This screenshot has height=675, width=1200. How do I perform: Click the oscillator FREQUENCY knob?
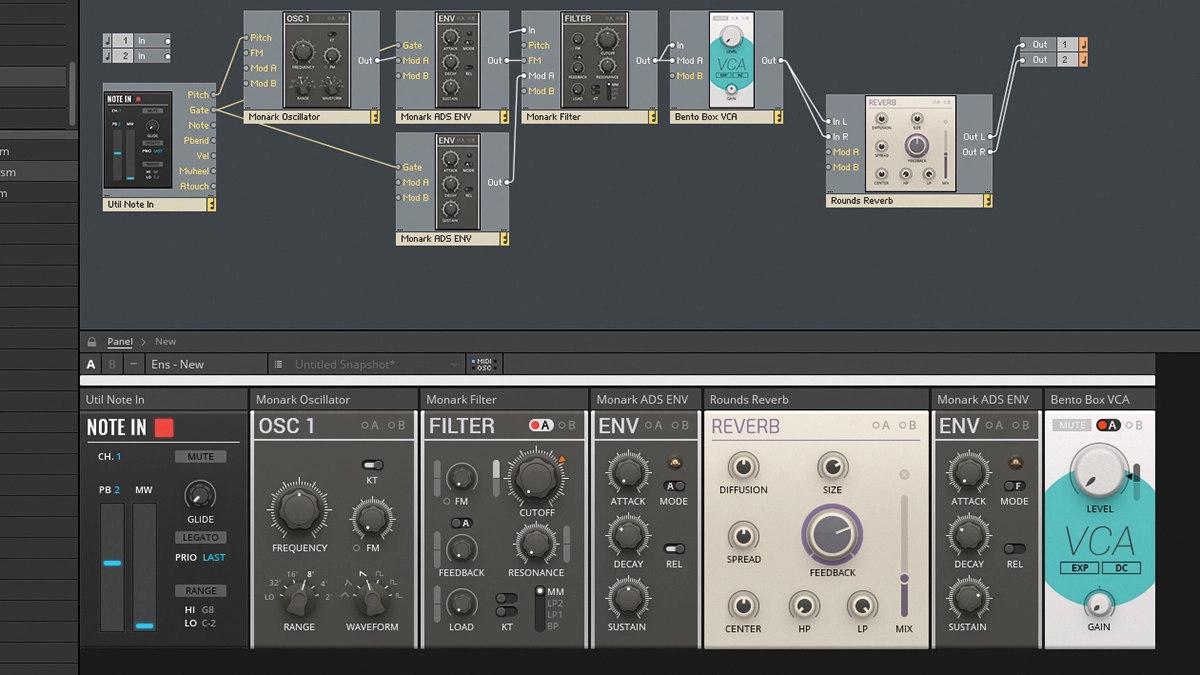point(299,508)
